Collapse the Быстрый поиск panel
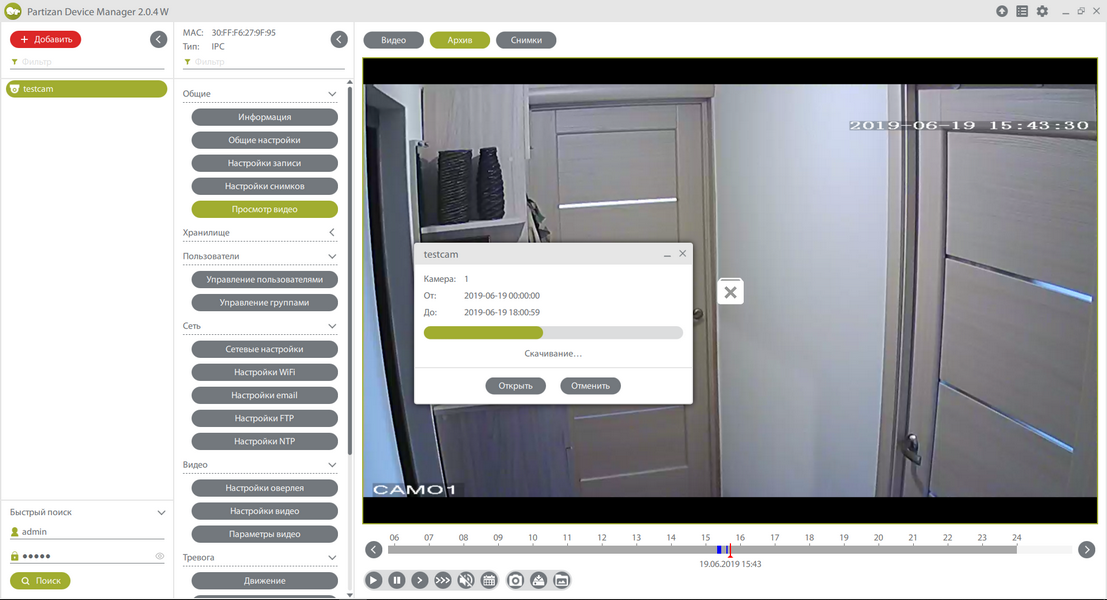This screenshot has width=1107, height=600. point(161,512)
